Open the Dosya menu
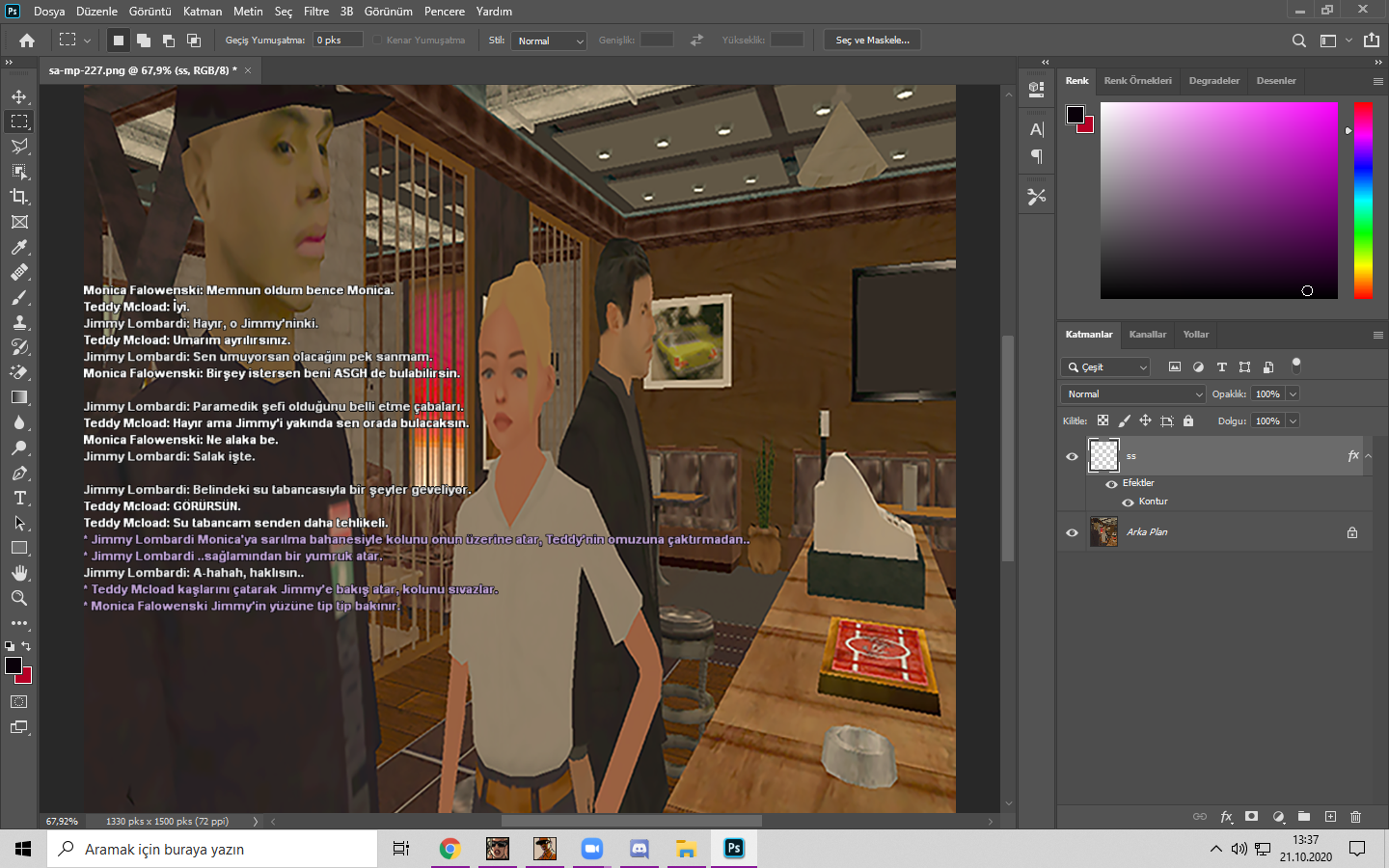This screenshot has height=868, width=1389. pos(49,12)
